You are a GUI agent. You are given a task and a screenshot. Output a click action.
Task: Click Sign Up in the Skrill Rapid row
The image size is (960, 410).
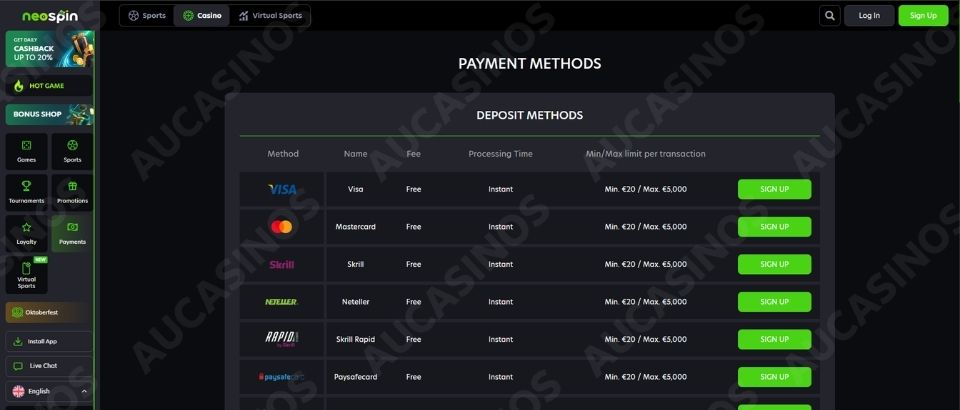(774, 340)
